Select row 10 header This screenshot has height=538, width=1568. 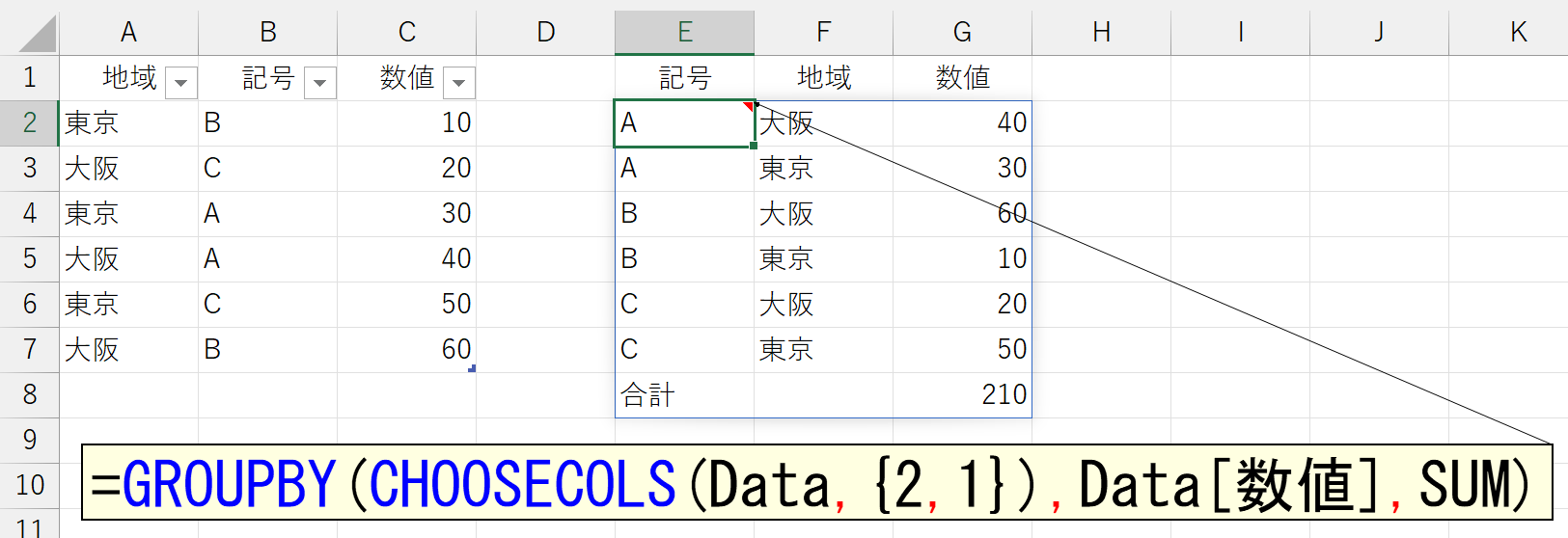30,485
